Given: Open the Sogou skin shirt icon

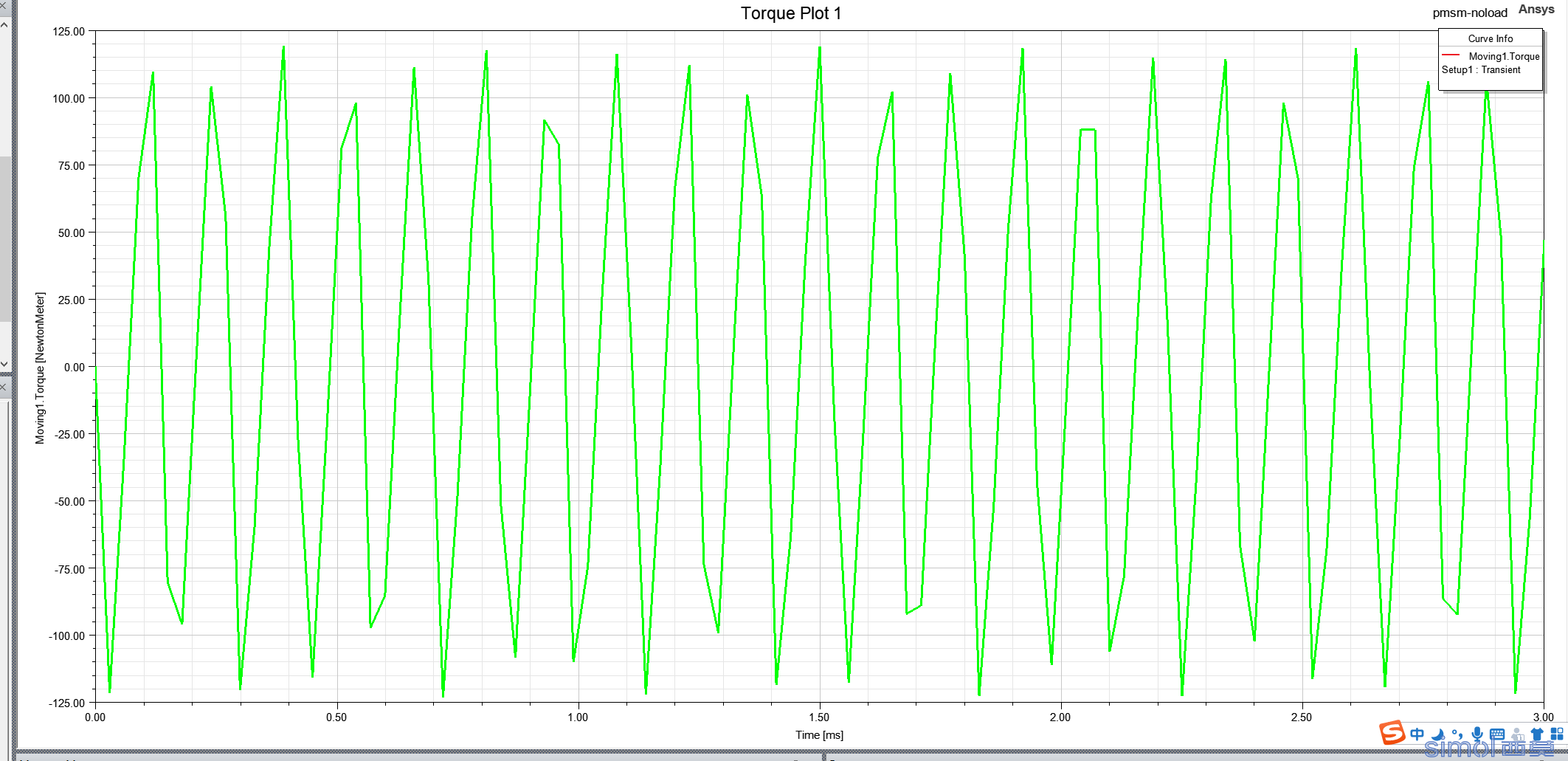Looking at the screenshot, I should [1537, 734].
